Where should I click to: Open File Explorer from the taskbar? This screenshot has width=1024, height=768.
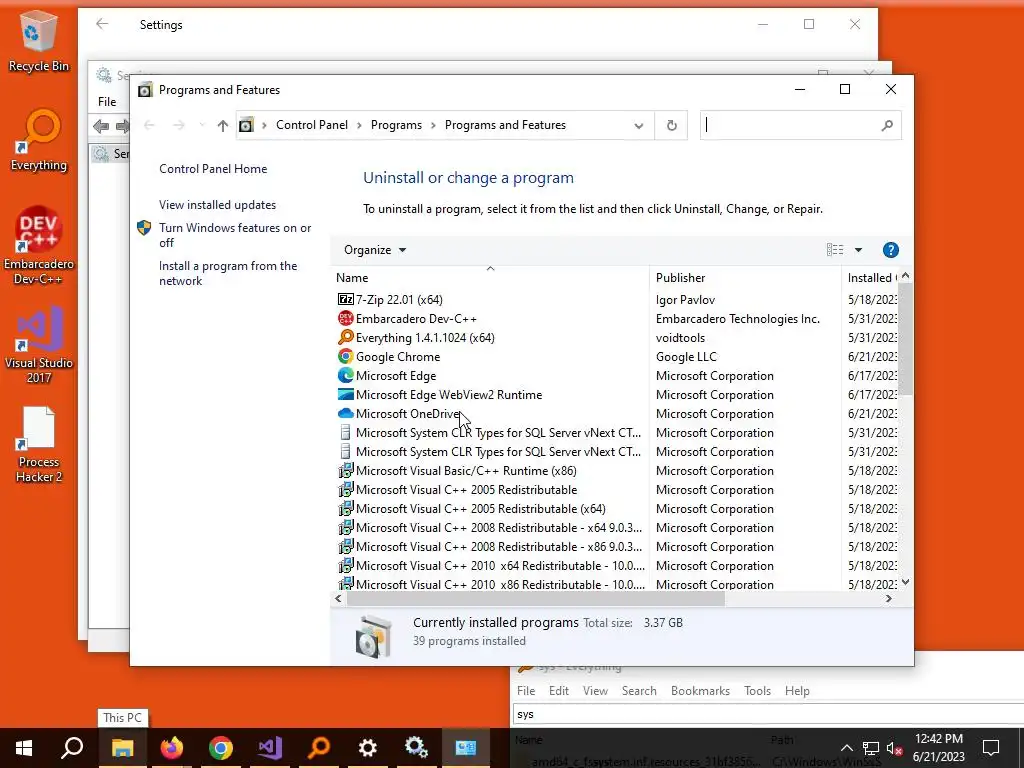point(122,748)
